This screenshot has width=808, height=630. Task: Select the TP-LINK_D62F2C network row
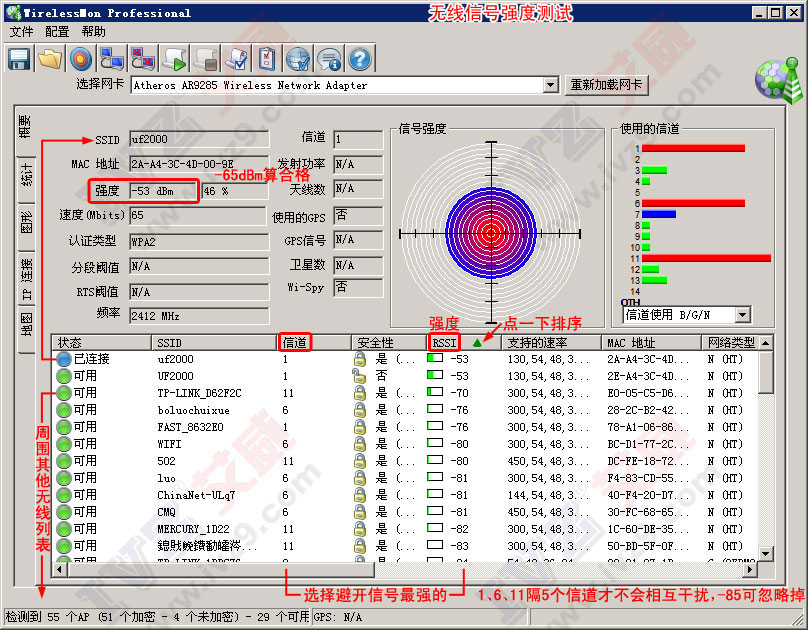click(x=198, y=393)
